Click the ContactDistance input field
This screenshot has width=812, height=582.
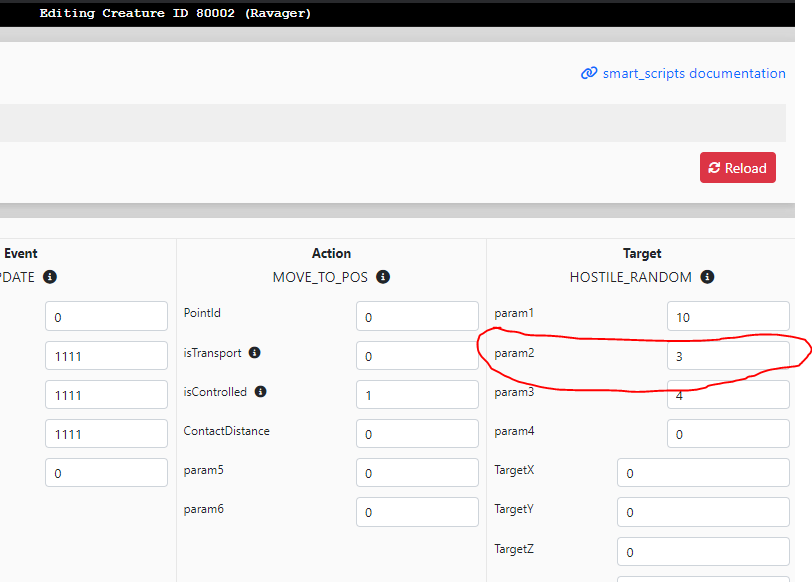coord(417,433)
